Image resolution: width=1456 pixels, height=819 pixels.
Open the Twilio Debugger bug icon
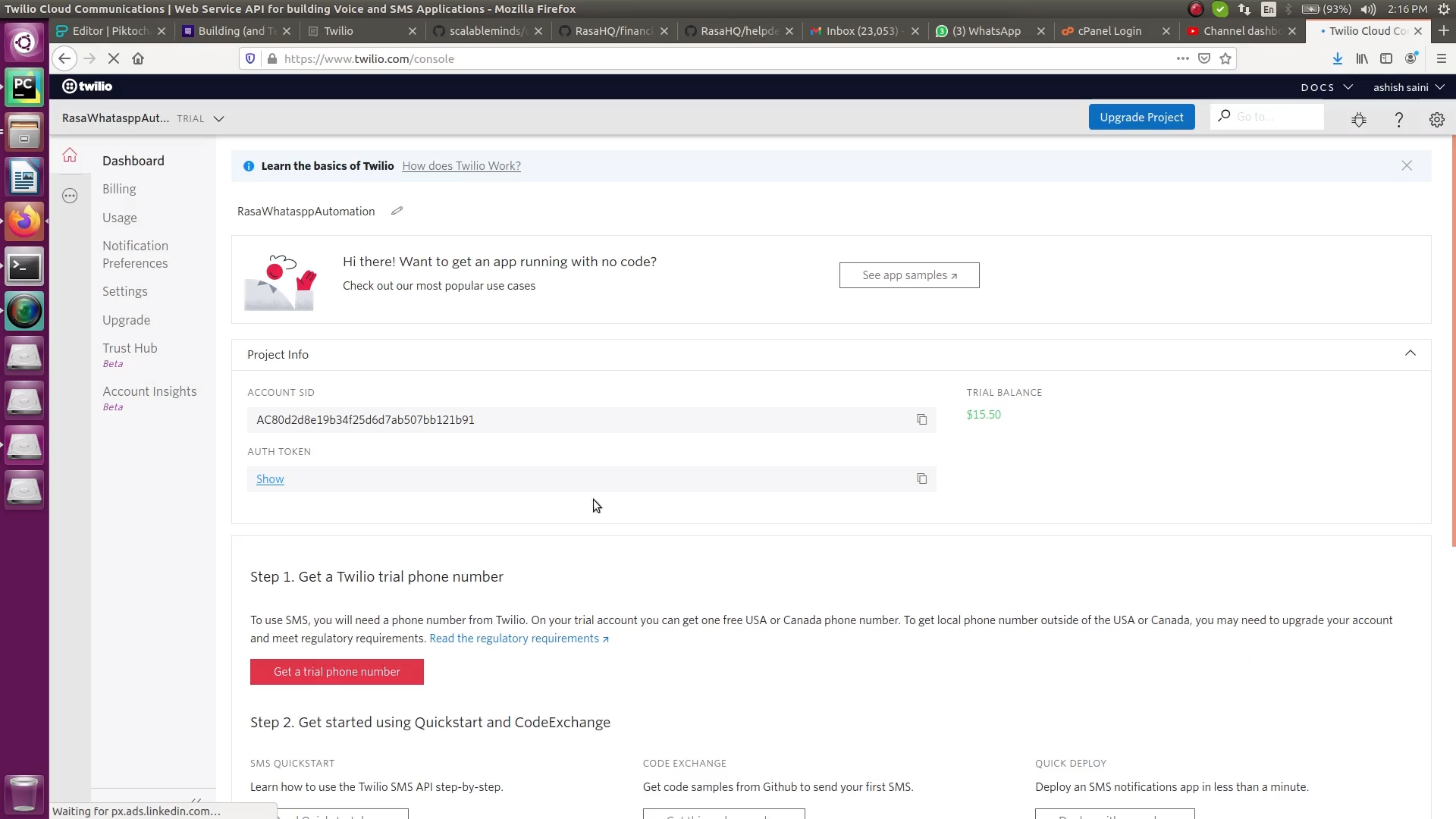[1359, 119]
